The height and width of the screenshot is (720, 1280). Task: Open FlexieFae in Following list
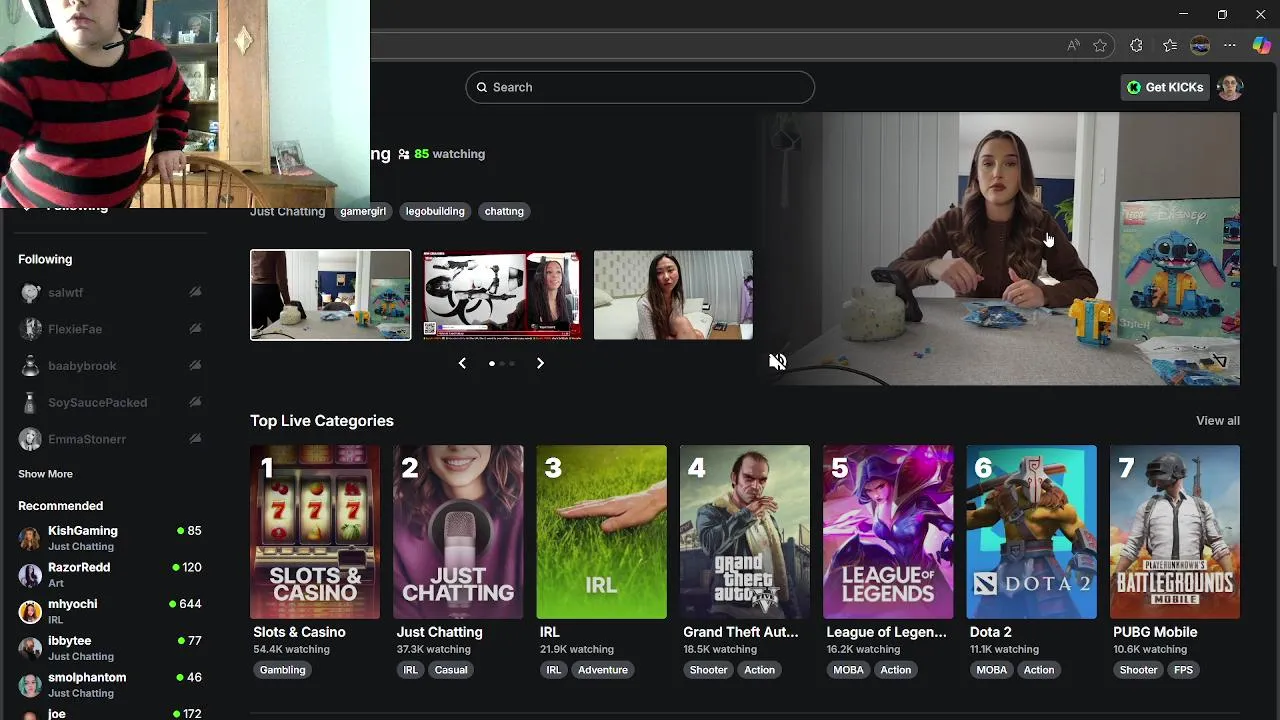point(110,329)
